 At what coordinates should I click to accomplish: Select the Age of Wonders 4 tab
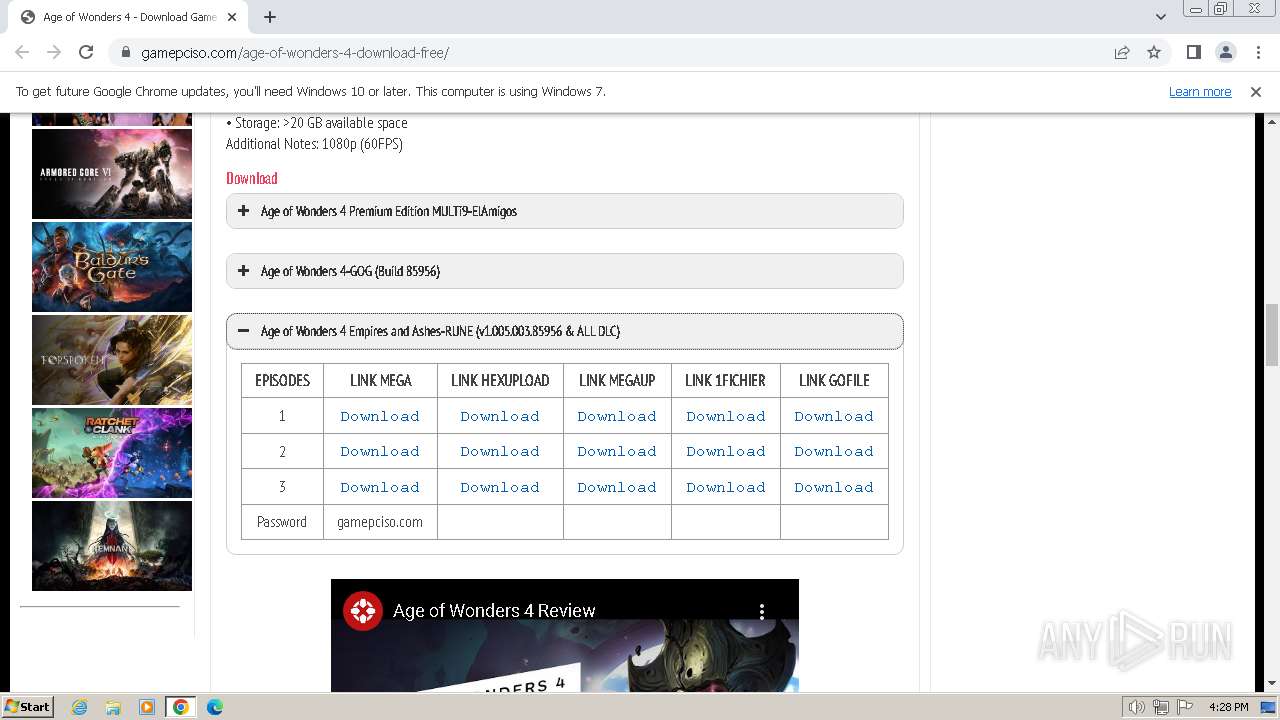click(129, 17)
